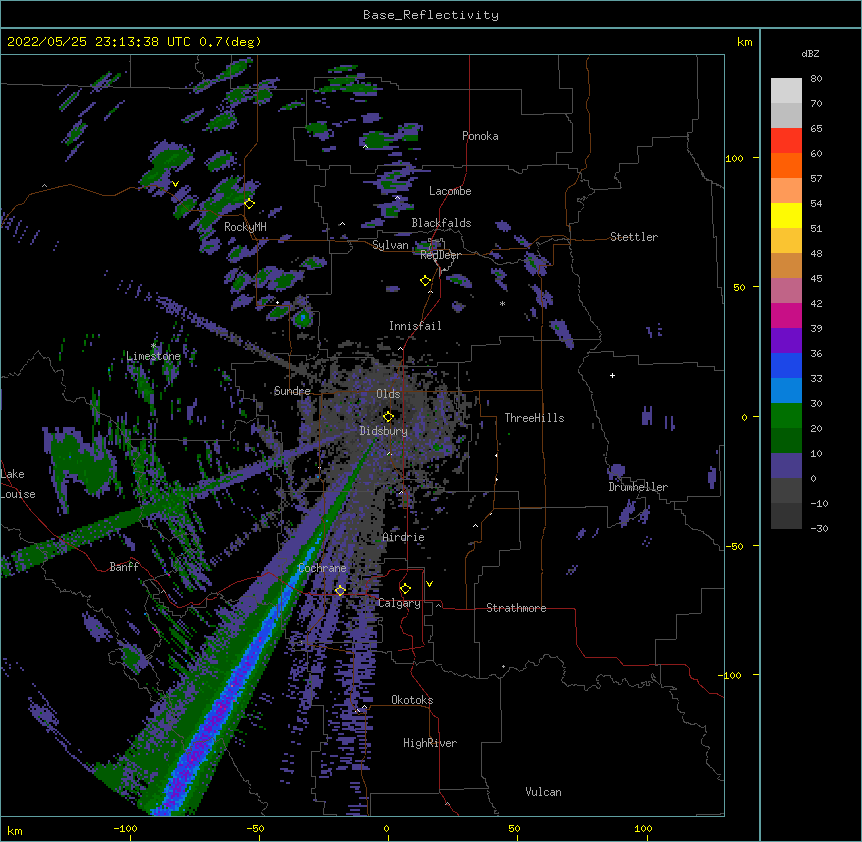Image resolution: width=862 pixels, height=842 pixels.
Task: Click the -100 tick on the bottom axis
Action: 125,828
